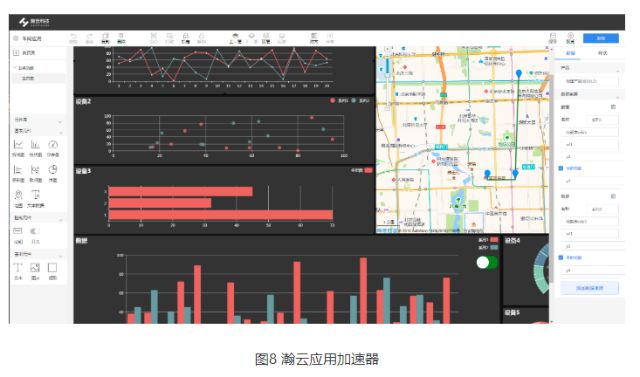Collapse the control components section in sidebar
Viewport: 640px width, 377px height.
tap(60, 220)
